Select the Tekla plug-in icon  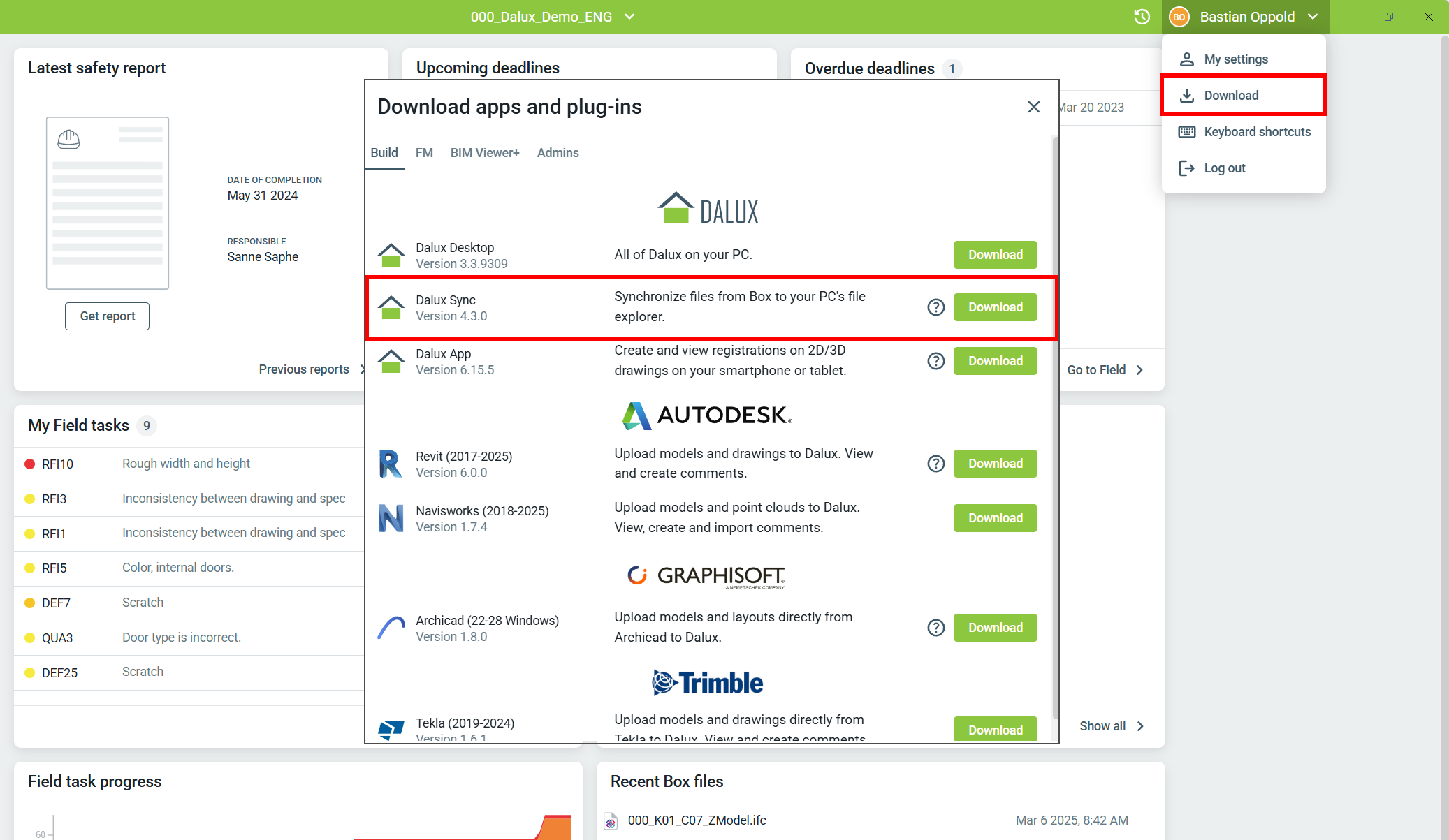(391, 729)
